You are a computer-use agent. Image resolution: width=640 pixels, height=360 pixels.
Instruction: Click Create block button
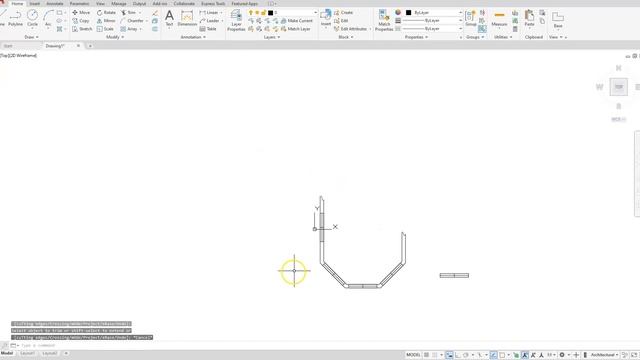click(343, 13)
